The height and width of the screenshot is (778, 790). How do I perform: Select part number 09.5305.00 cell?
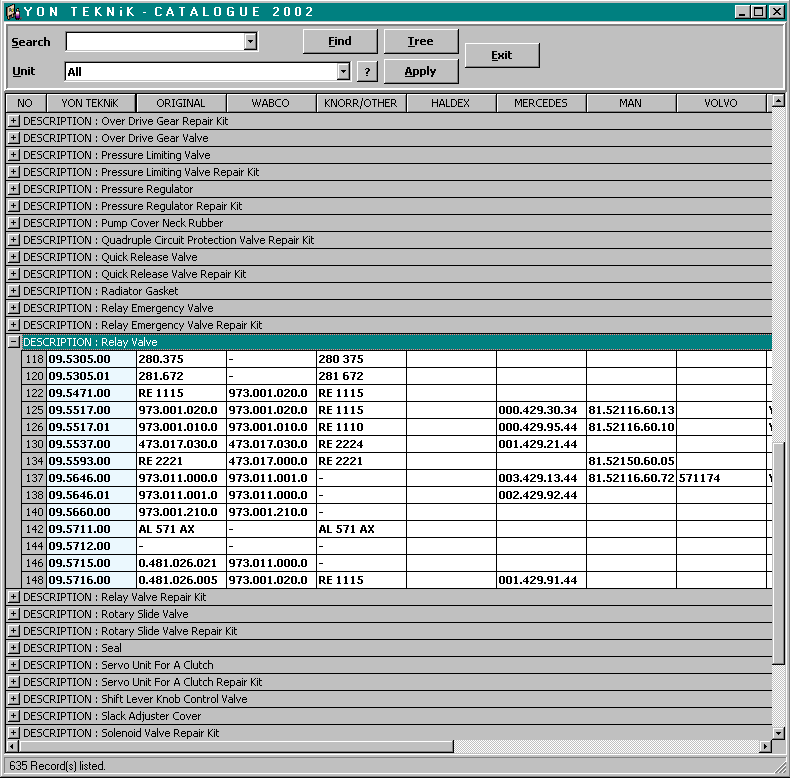(91, 359)
